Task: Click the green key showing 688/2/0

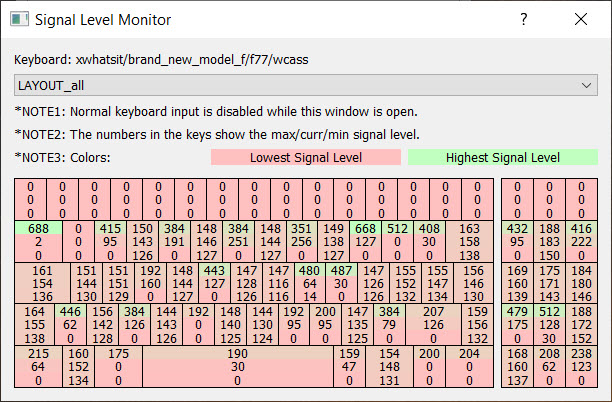Action: pos(38,241)
